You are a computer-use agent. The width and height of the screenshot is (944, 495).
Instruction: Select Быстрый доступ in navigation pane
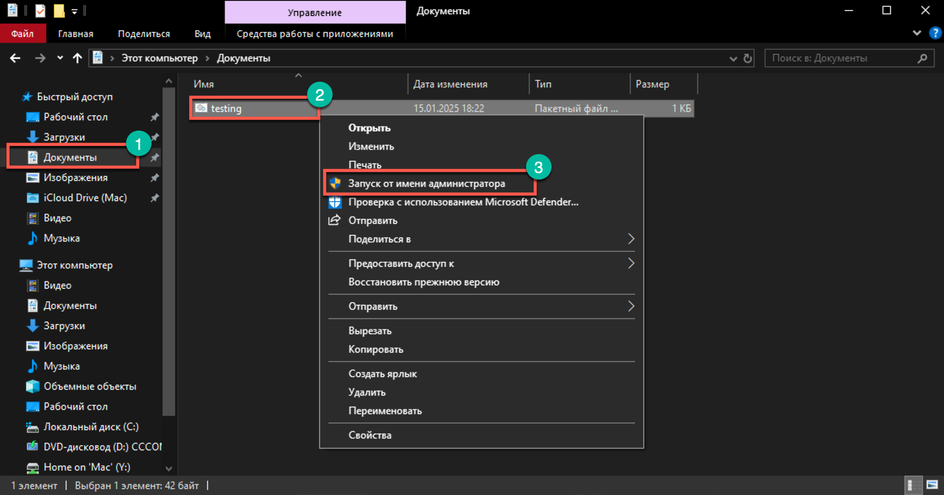click(74, 97)
